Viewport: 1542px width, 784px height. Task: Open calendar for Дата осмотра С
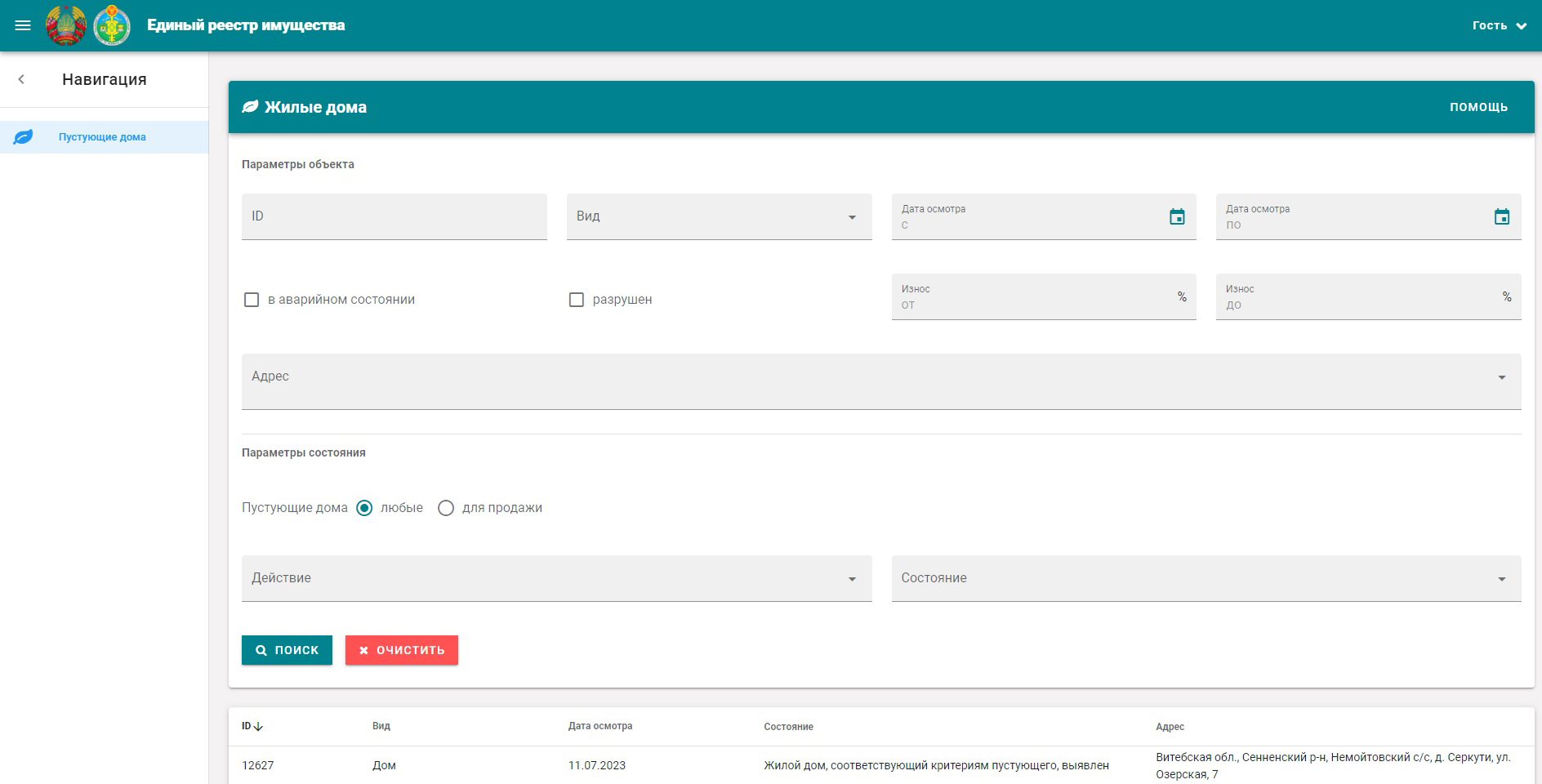click(1177, 216)
